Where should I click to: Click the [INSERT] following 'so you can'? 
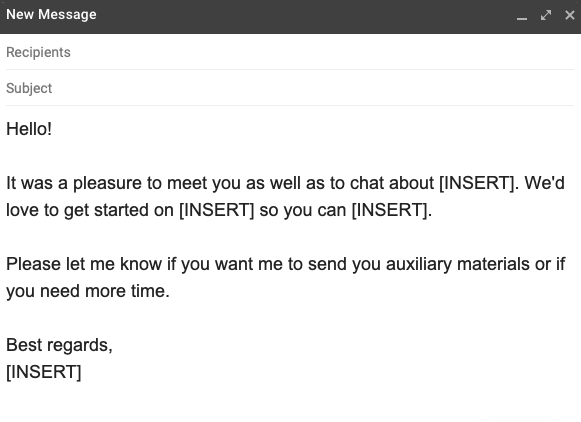click(391, 210)
